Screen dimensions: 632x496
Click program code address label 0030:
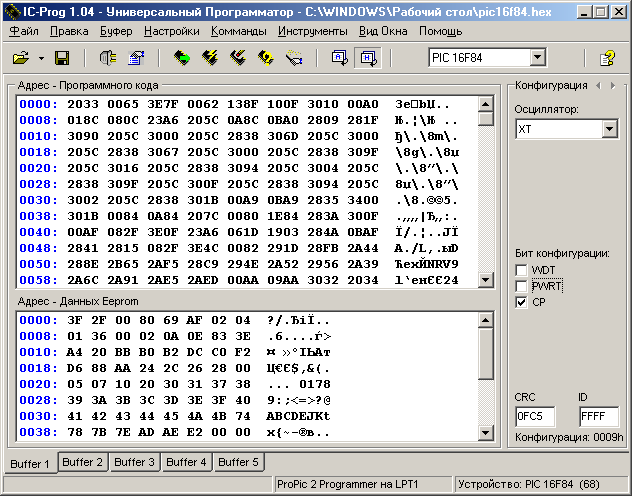pyautogui.click(x=38, y=200)
